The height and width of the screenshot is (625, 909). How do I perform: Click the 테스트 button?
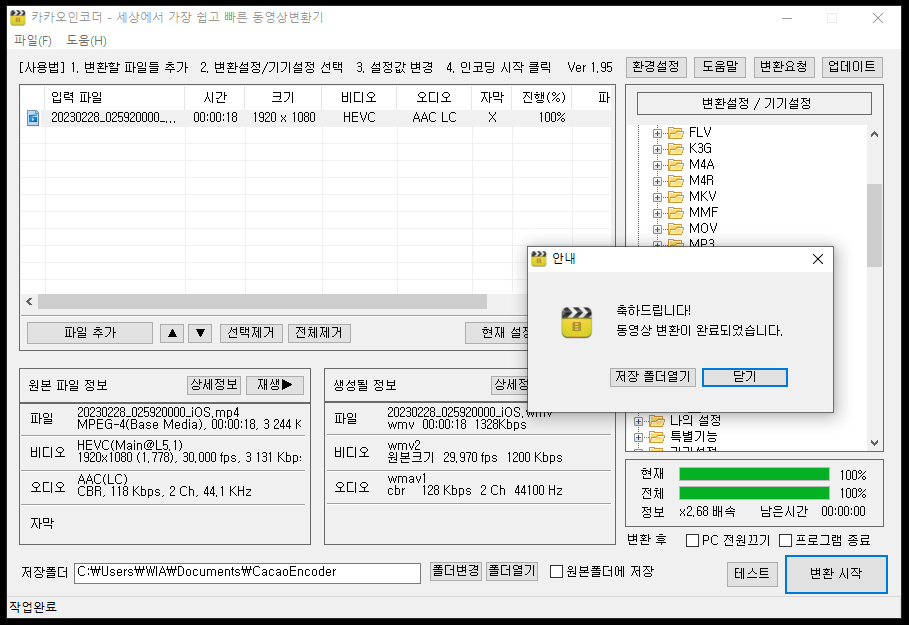(752, 574)
